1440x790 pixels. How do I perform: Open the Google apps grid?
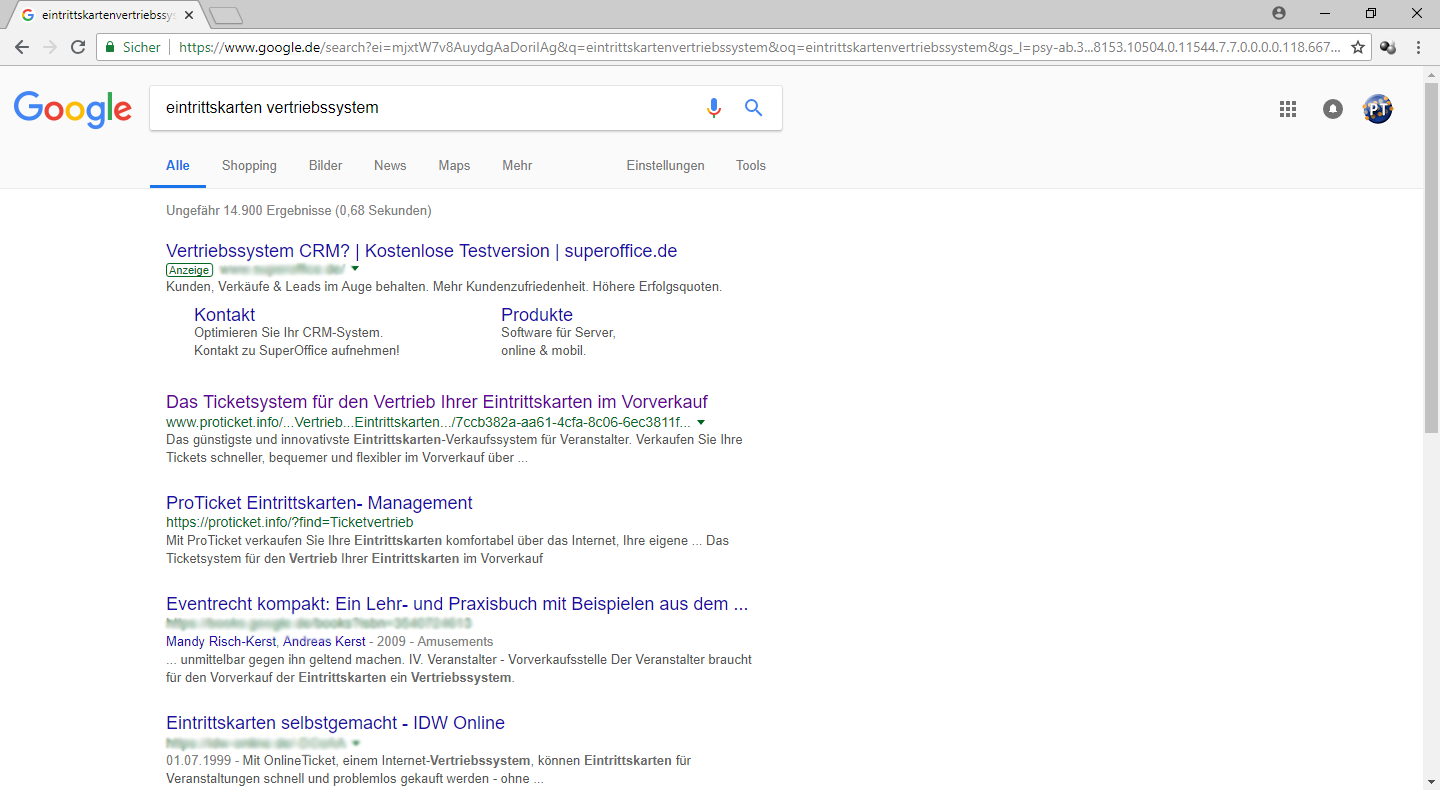1288,109
